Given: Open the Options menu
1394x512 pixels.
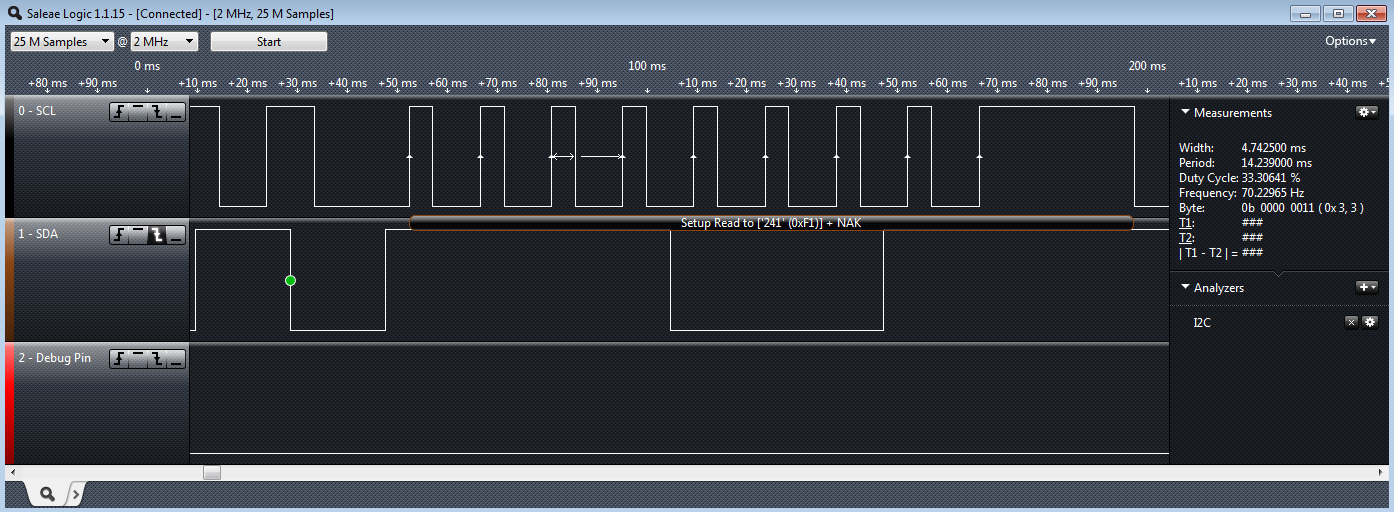Looking at the screenshot, I should pyautogui.click(x=1351, y=41).
